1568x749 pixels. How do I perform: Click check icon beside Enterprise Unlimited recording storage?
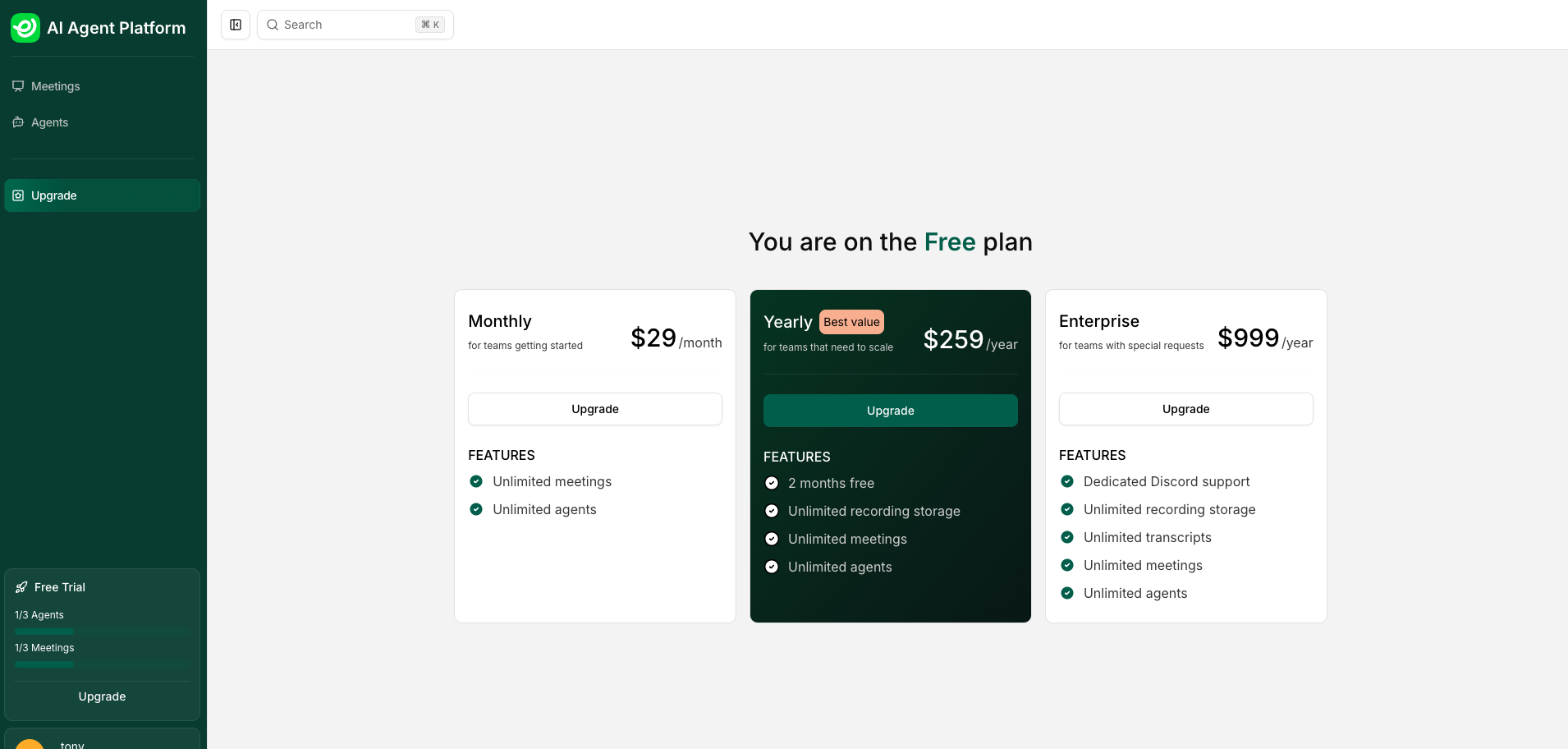coord(1067,509)
